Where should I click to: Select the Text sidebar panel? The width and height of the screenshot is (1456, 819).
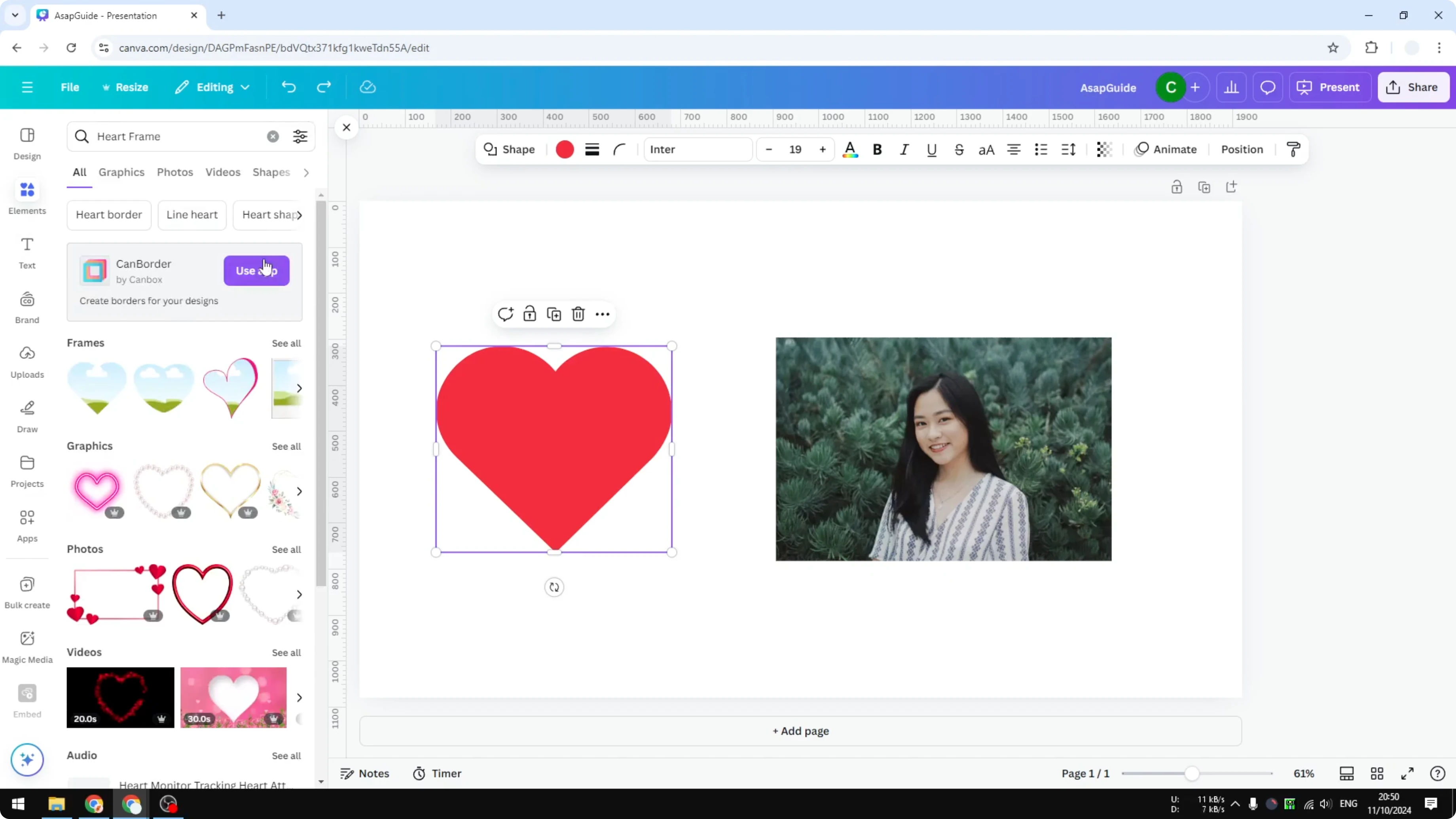pyautogui.click(x=27, y=252)
